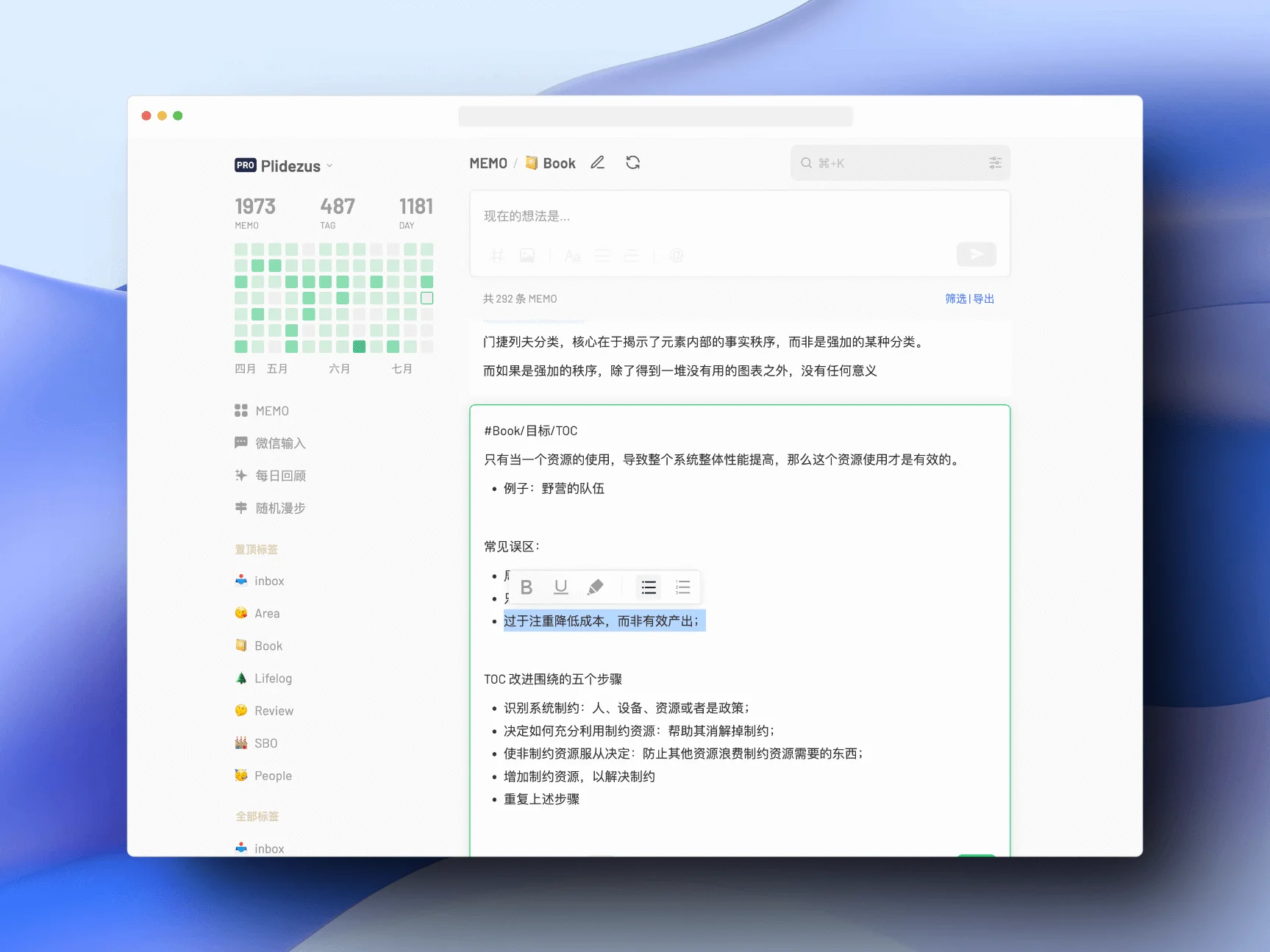Click the send memo button
The image size is (1270, 952).
[977, 254]
